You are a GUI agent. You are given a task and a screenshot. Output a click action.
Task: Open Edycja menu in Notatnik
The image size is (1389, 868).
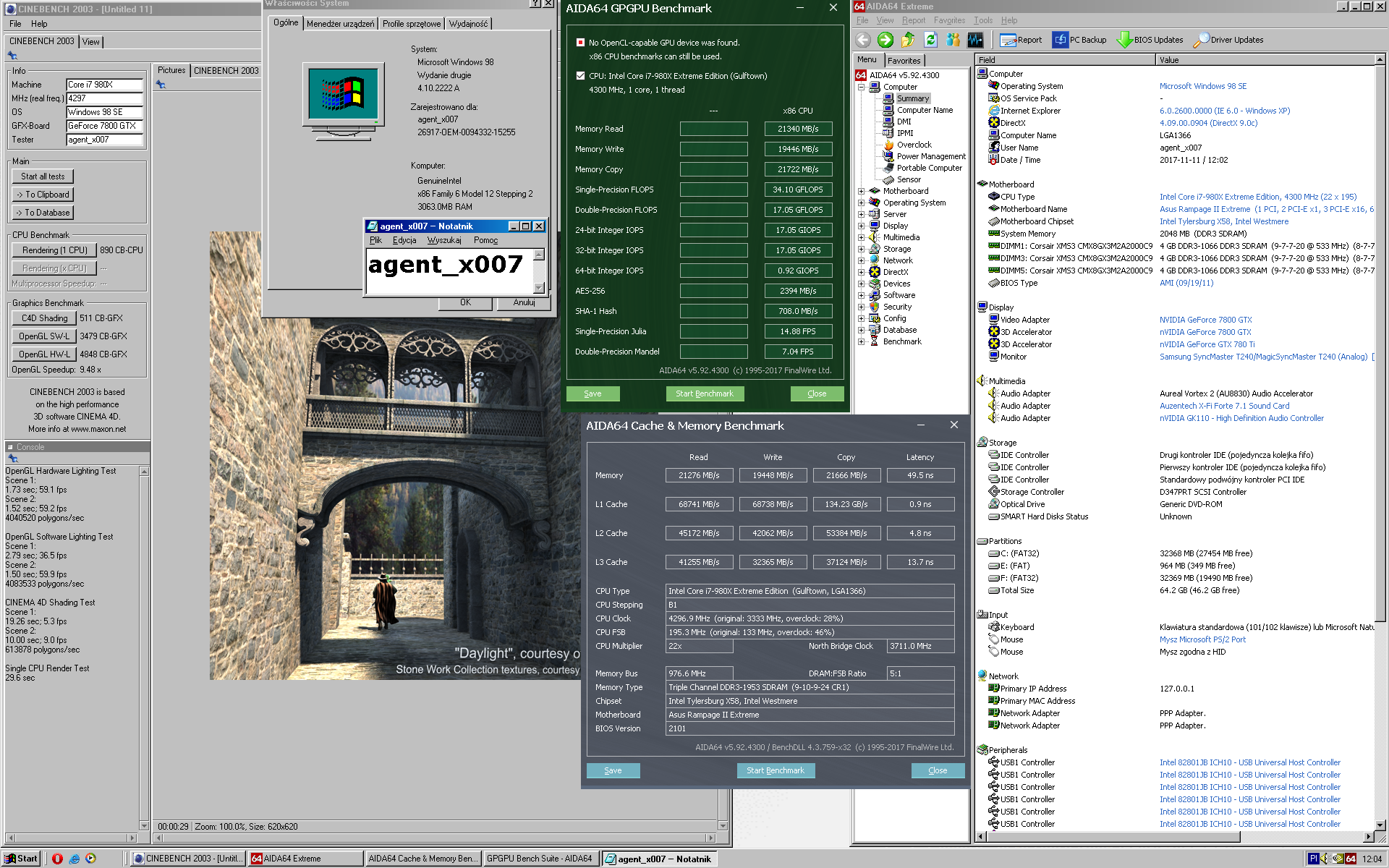pyautogui.click(x=404, y=240)
